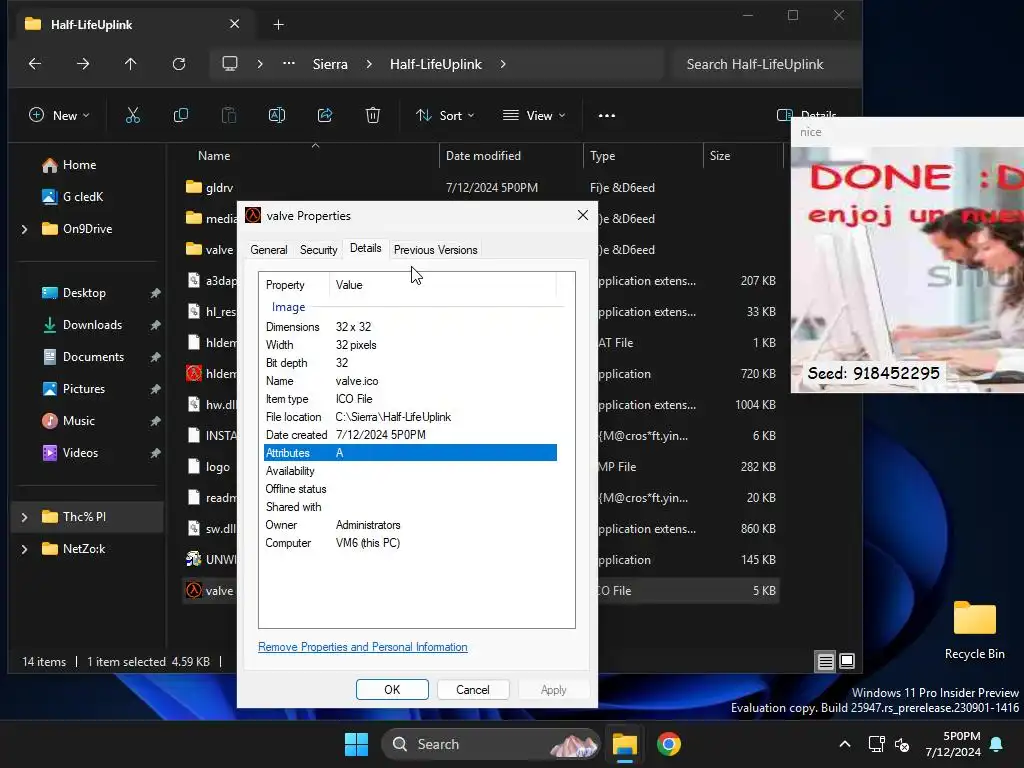The image size is (1024, 768).
Task: Open the notification bell
Action: [997, 744]
